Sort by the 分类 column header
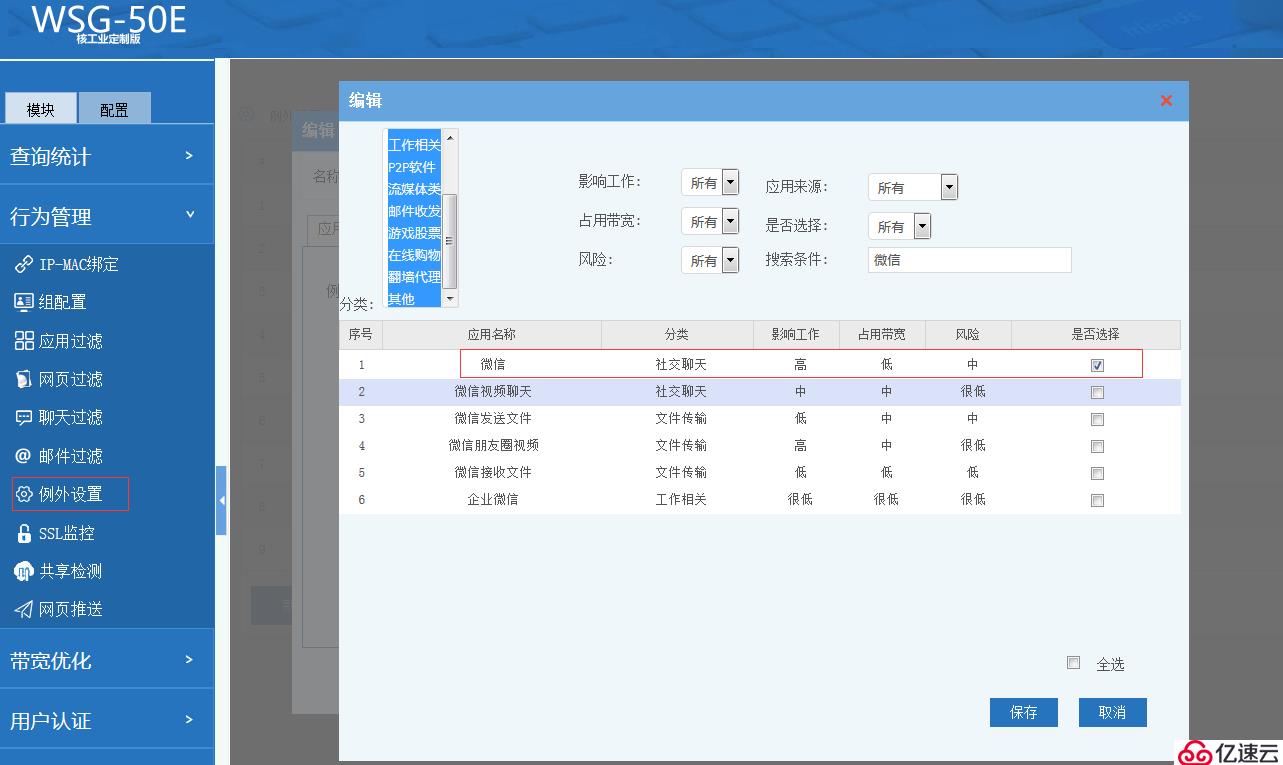Screen dimensions: 1283x765 point(677,334)
